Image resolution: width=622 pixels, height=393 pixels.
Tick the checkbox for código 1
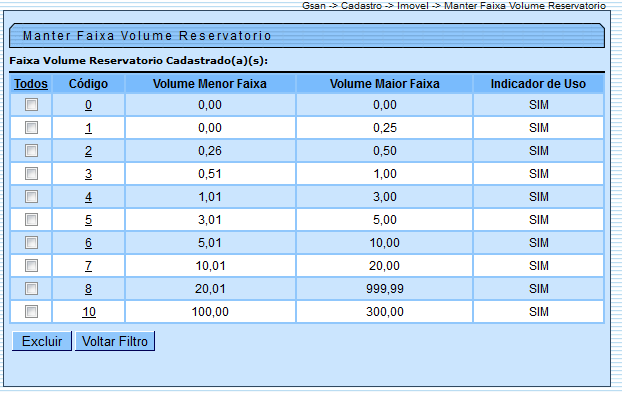pyautogui.click(x=31, y=128)
